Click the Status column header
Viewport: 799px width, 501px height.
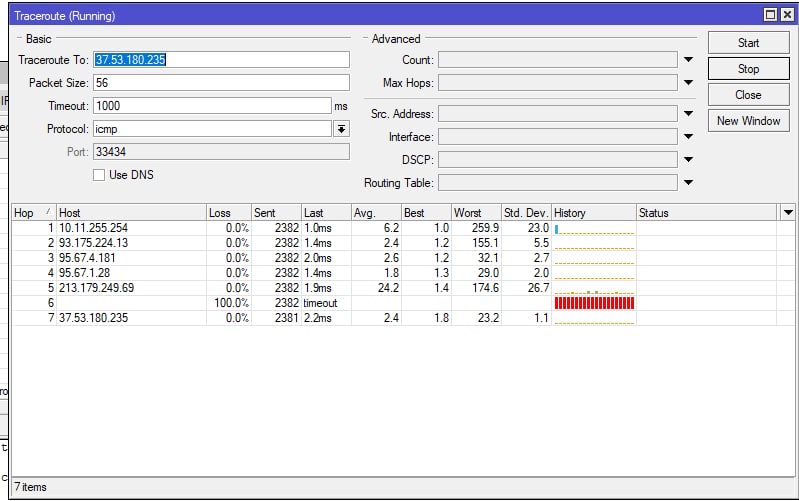(x=707, y=213)
